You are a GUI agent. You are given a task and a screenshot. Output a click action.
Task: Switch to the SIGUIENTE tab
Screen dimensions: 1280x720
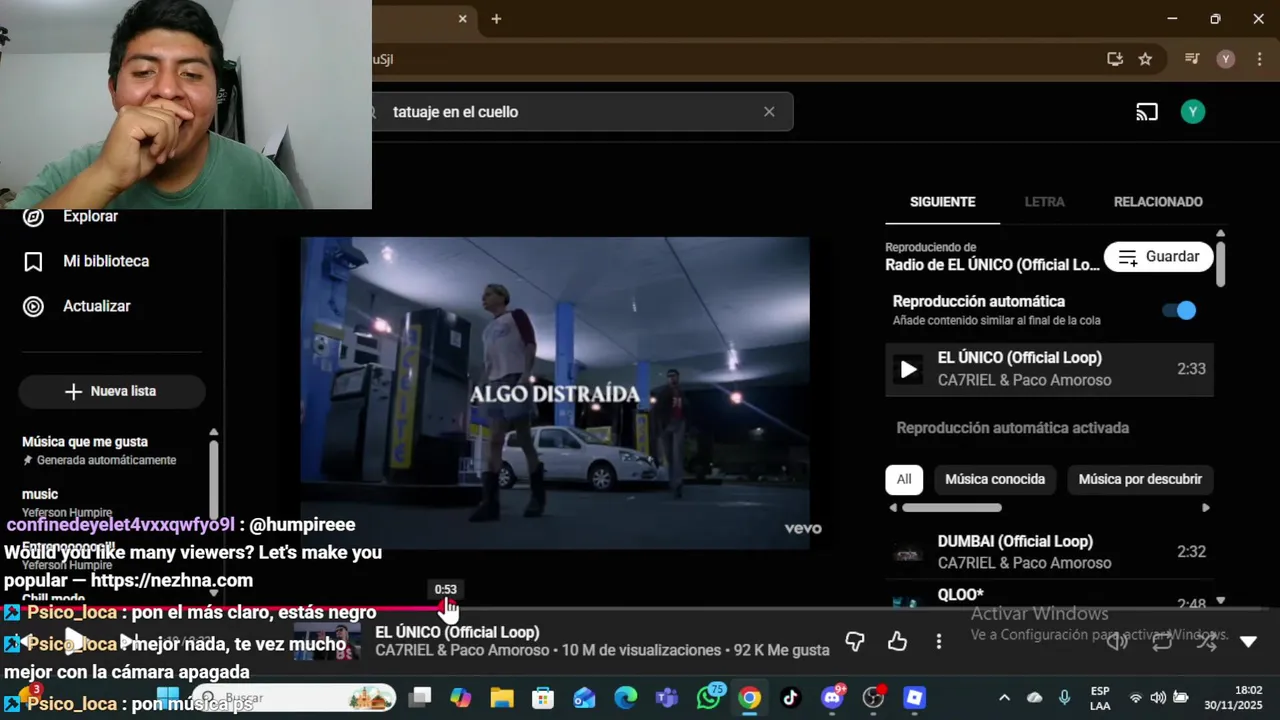pyautogui.click(x=942, y=202)
